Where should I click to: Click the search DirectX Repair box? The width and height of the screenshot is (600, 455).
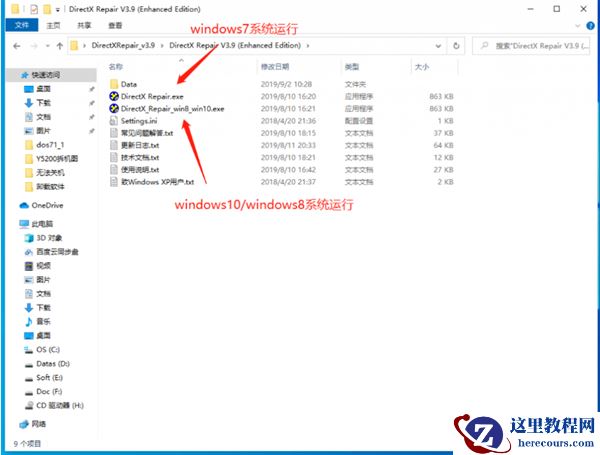[x=531, y=46]
